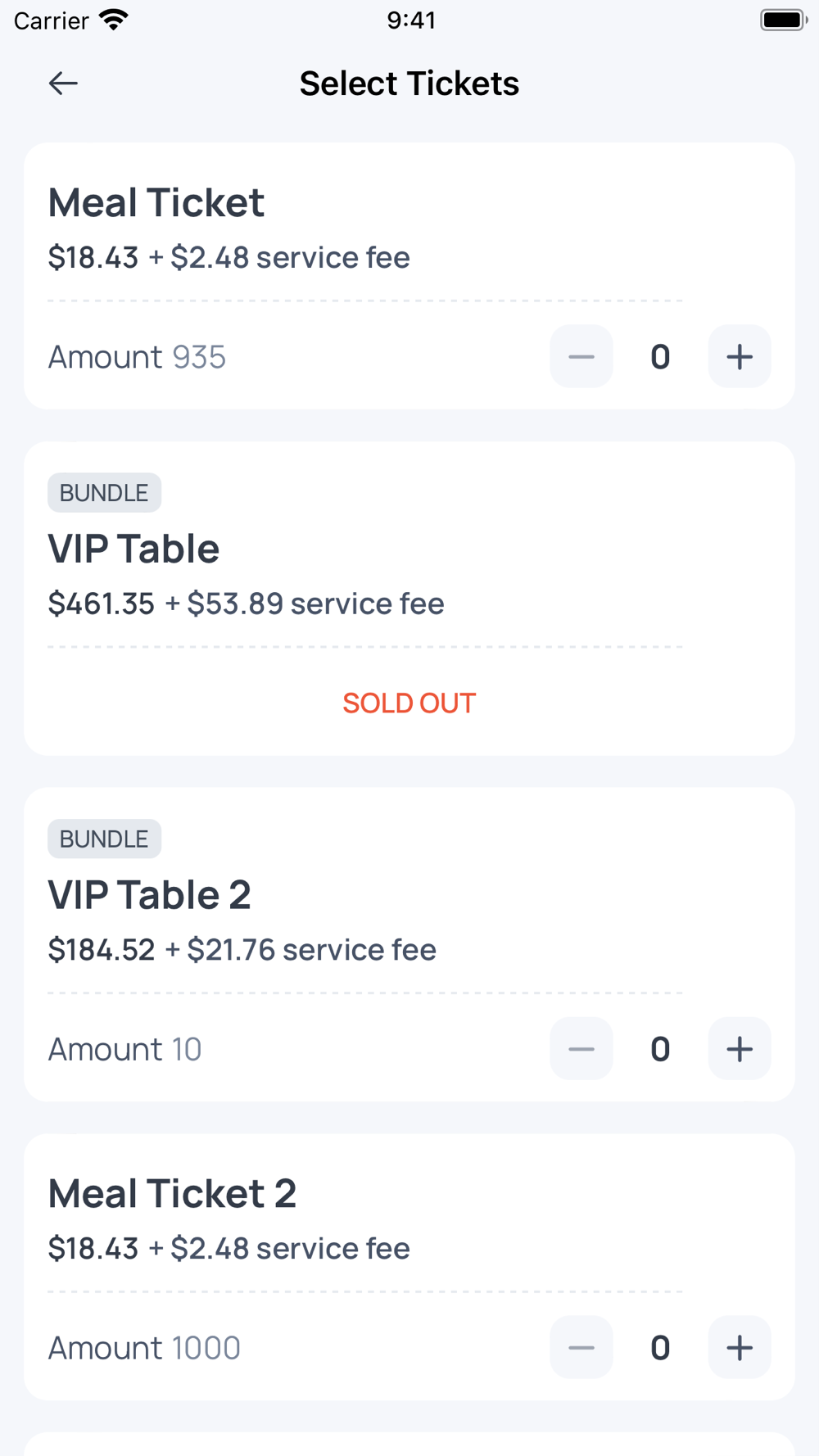Select the VIP Table title
Viewport: 819px width, 1456px height.
133,549
